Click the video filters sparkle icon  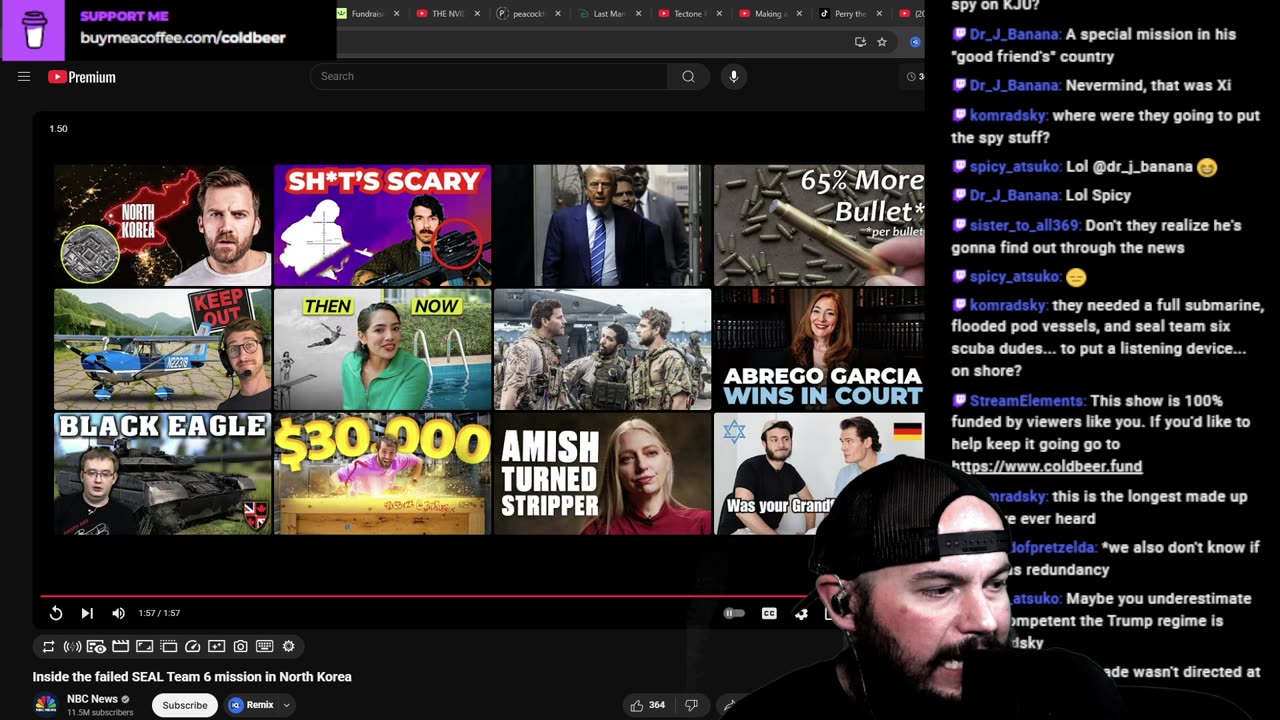(x=216, y=647)
